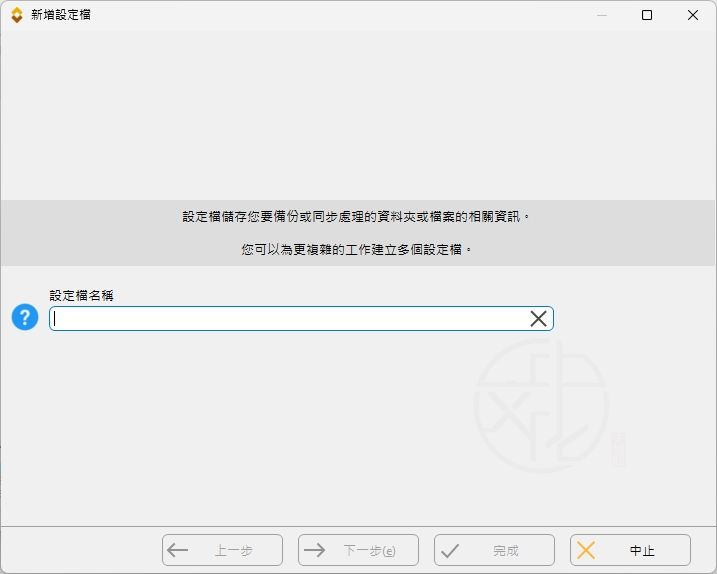Viewport: 717px width, 574px height.
Task: Close the 新增設定檔 window
Action: pyautogui.click(x=693, y=15)
